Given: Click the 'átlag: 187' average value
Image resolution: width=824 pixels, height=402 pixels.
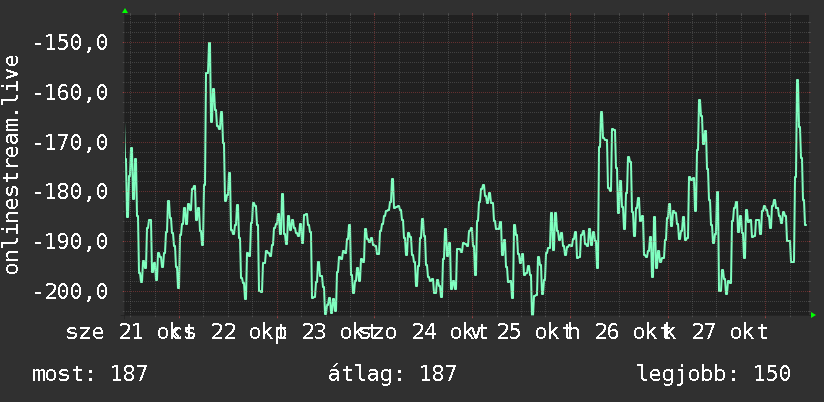Looking at the screenshot, I should click(392, 374).
